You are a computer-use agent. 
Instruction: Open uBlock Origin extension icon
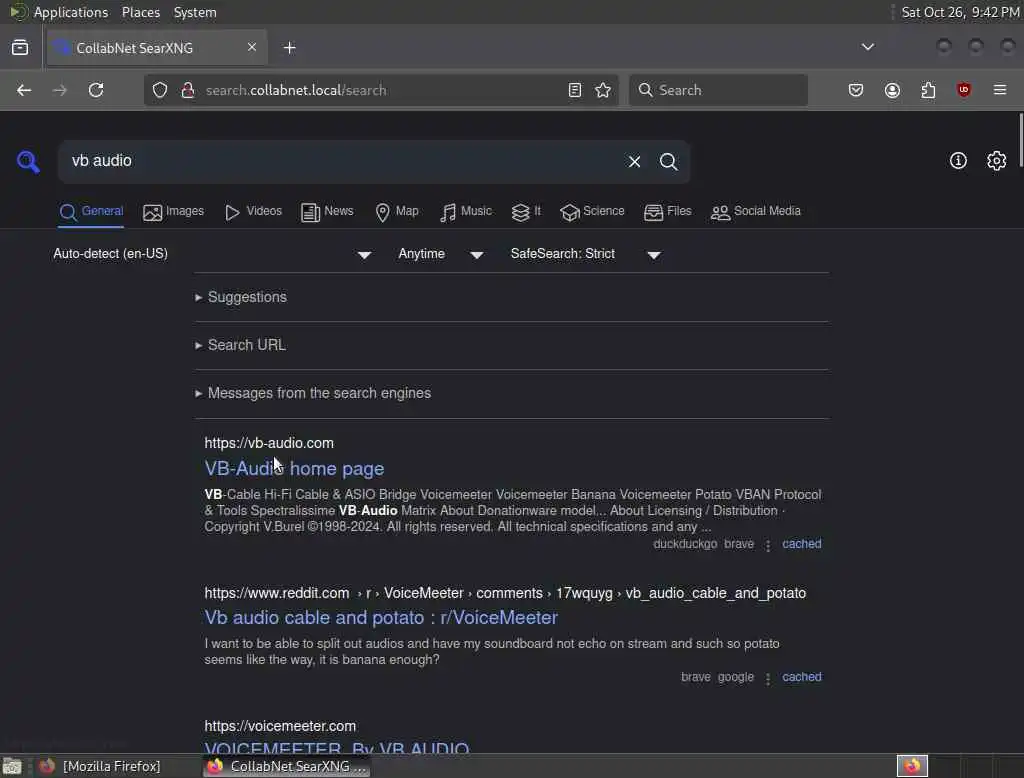[x=963, y=90]
